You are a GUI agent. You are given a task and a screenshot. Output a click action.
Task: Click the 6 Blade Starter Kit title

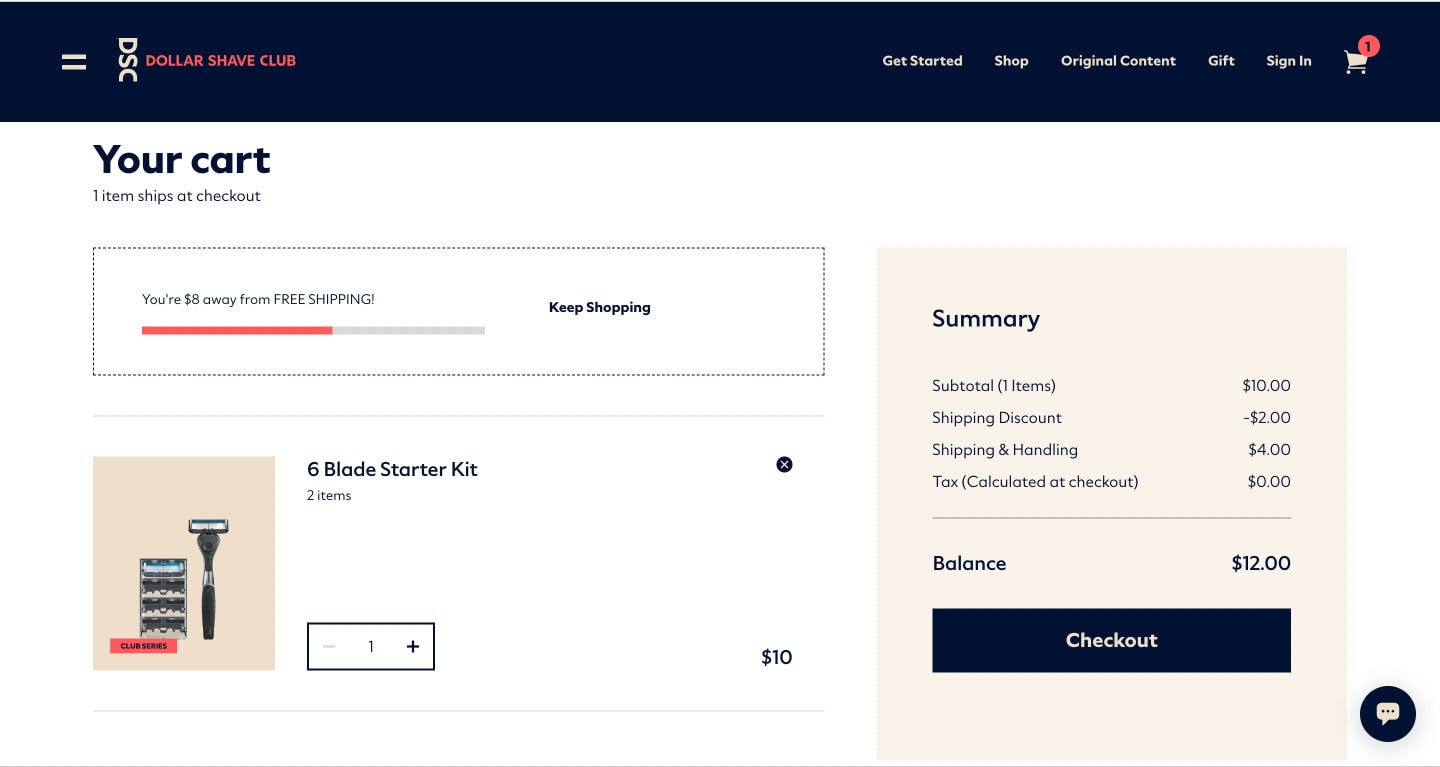pyautogui.click(x=392, y=469)
